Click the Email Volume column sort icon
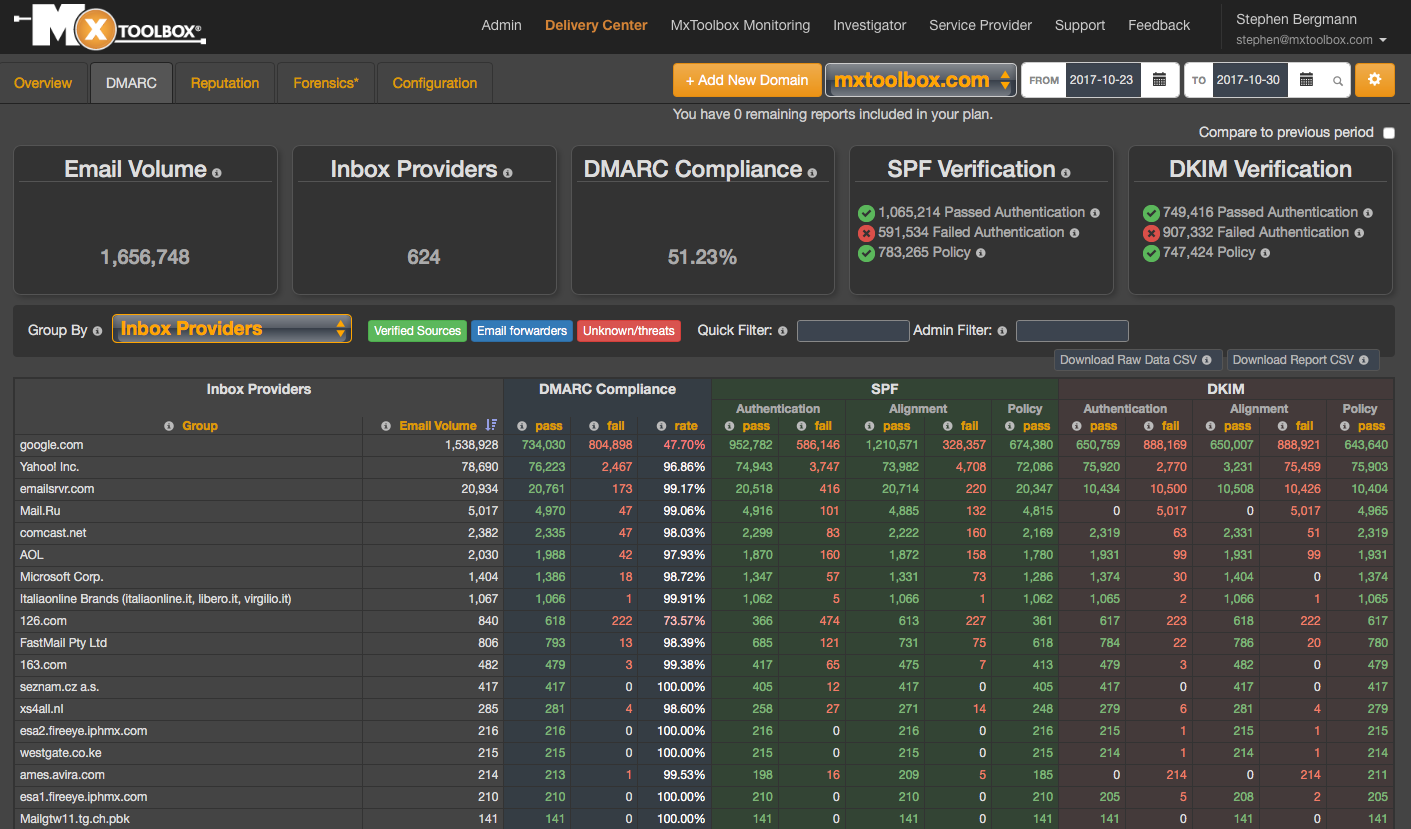The width and height of the screenshot is (1411, 829). [490, 425]
